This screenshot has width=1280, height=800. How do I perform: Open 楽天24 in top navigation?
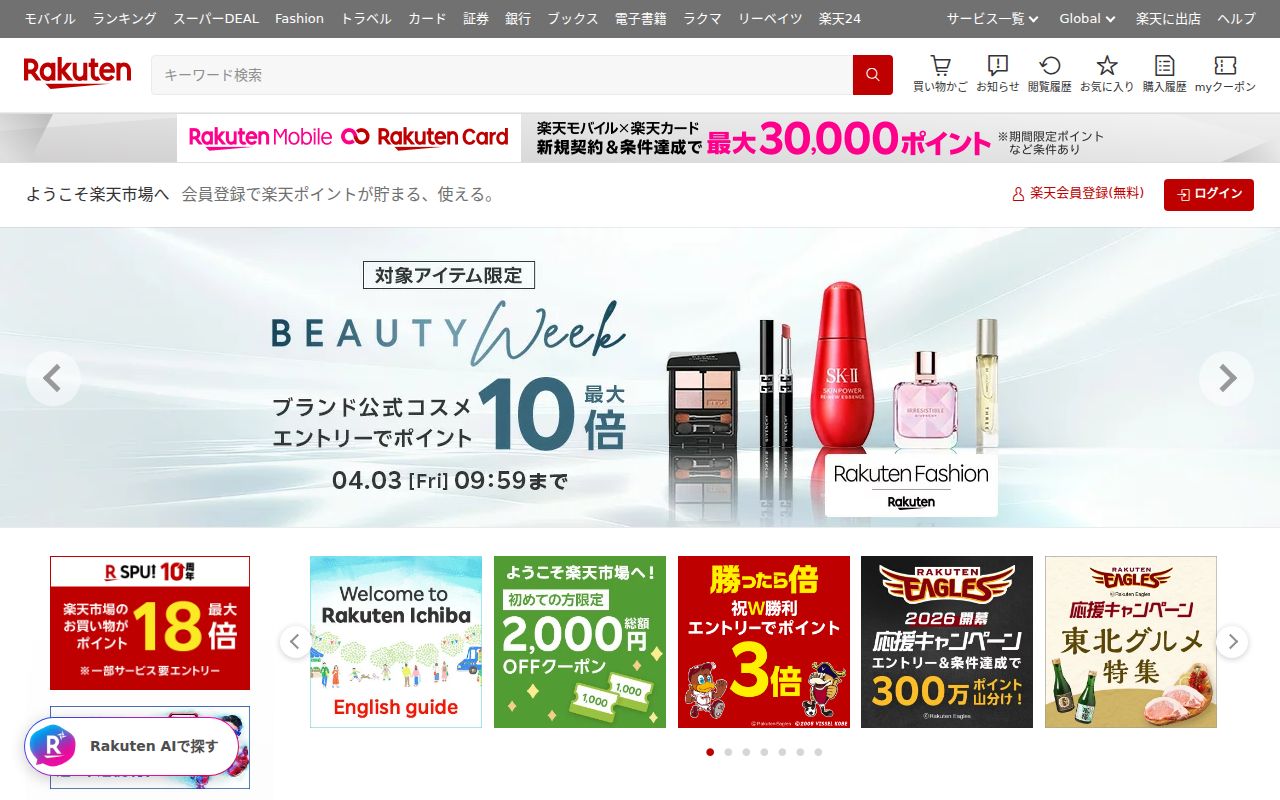[840, 19]
